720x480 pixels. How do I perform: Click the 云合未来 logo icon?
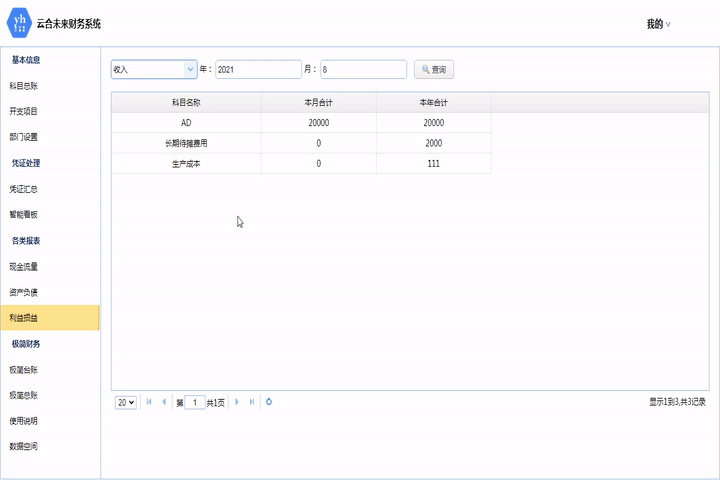pyautogui.click(x=20, y=23)
